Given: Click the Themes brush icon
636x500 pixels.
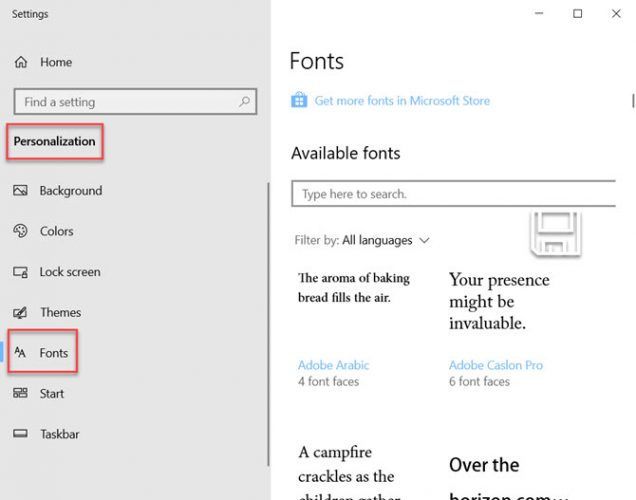Looking at the screenshot, I should coord(20,312).
